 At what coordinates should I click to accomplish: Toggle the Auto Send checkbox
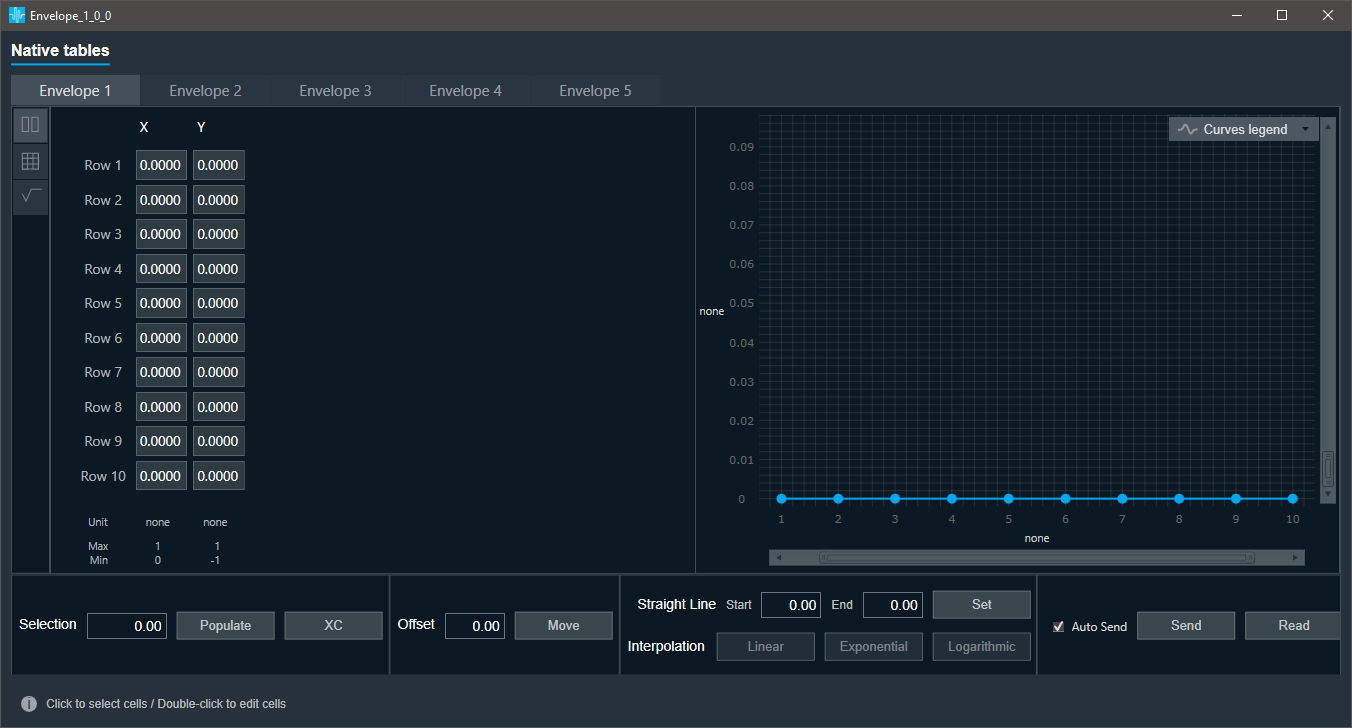1059,627
